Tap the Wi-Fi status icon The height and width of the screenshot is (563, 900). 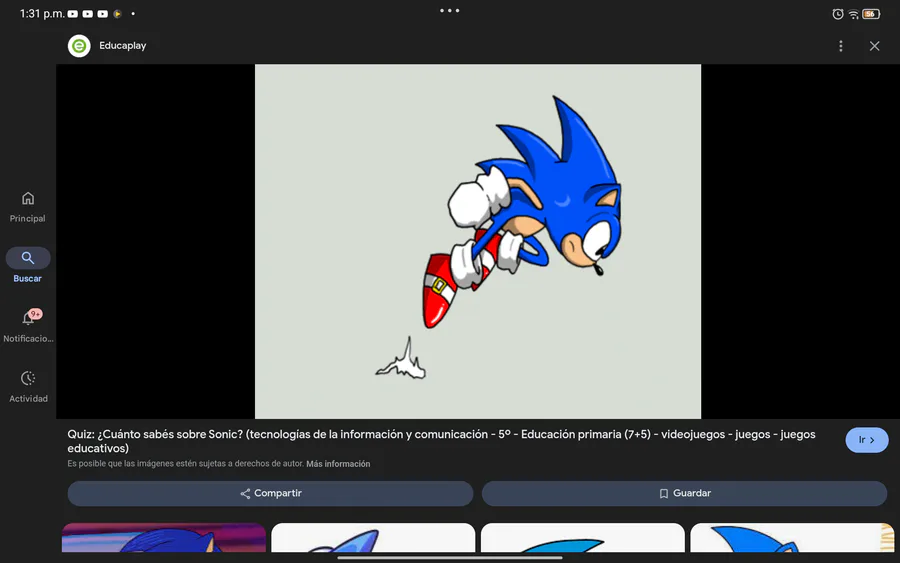coord(854,14)
